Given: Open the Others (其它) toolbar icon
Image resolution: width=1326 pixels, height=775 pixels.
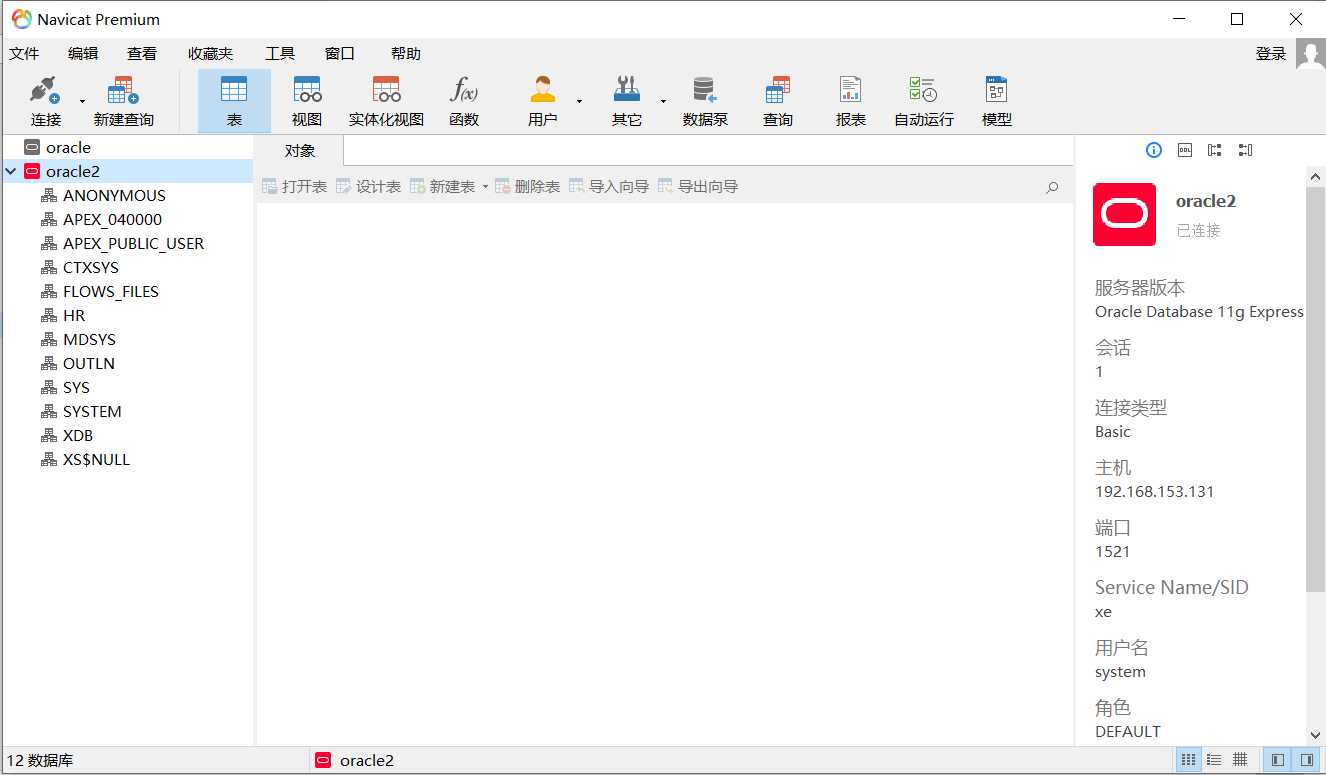Looking at the screenshot, I should (x=627, y=100).
